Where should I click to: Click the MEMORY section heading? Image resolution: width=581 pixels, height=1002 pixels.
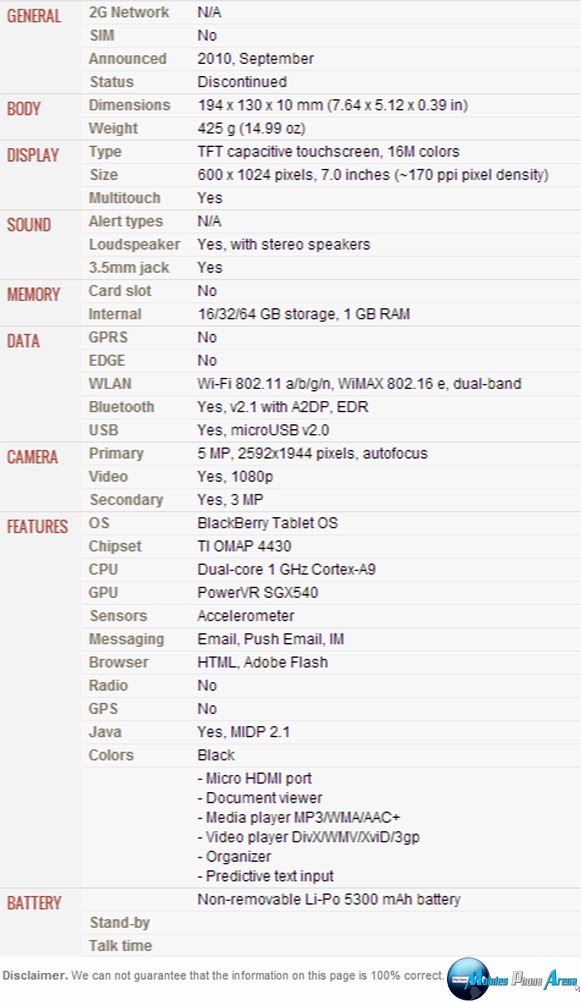pos(33,295)
